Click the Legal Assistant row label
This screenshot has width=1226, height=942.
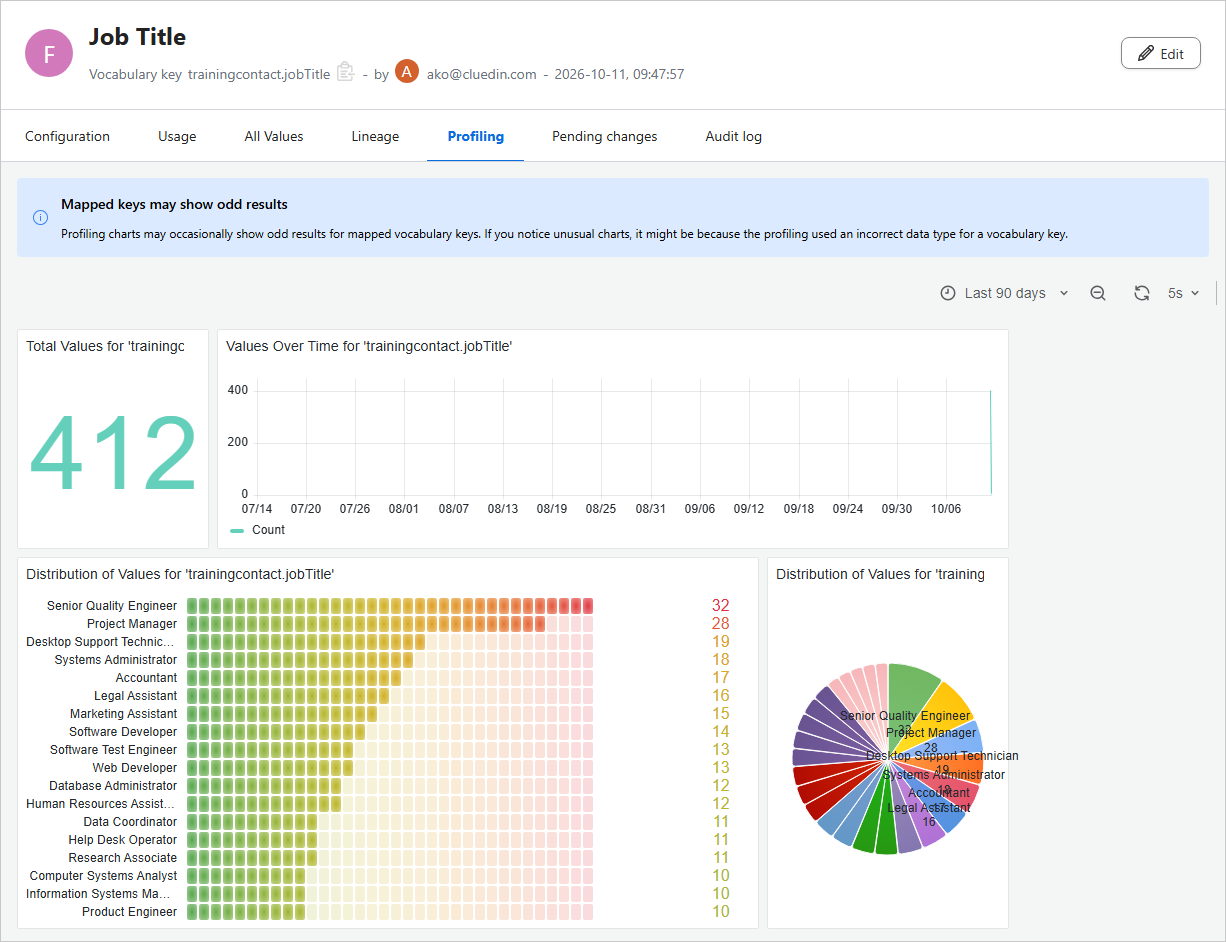coord(136,696)
